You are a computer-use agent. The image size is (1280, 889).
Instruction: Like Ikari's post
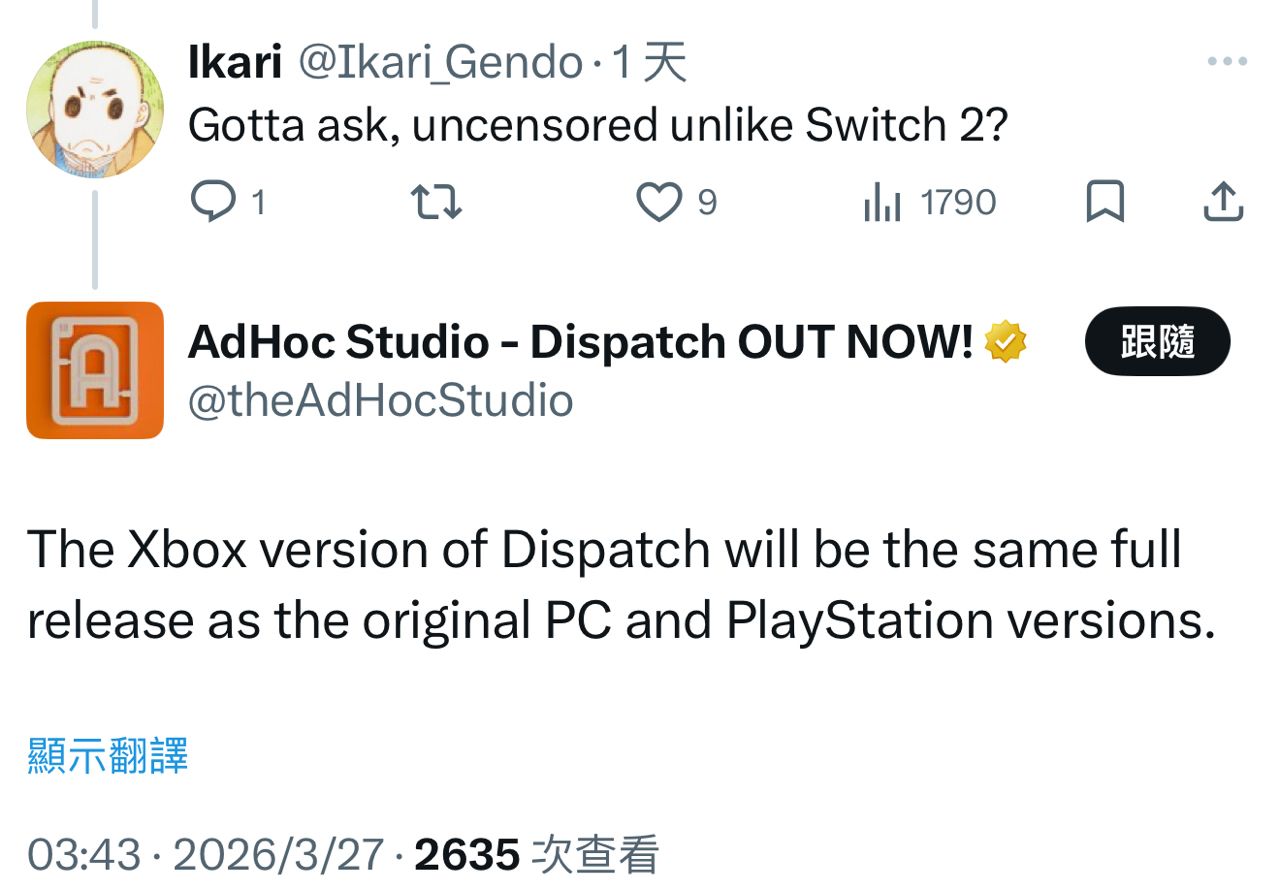659,203
